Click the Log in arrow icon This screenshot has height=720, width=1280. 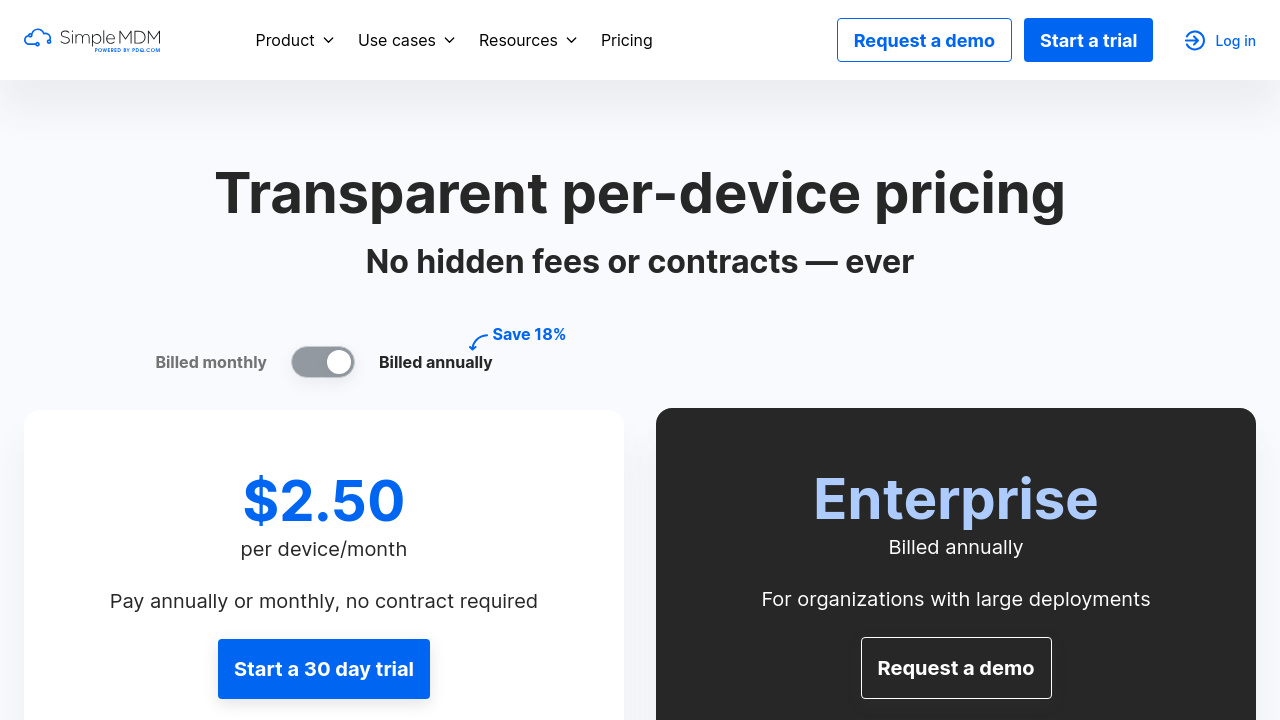1195,40
